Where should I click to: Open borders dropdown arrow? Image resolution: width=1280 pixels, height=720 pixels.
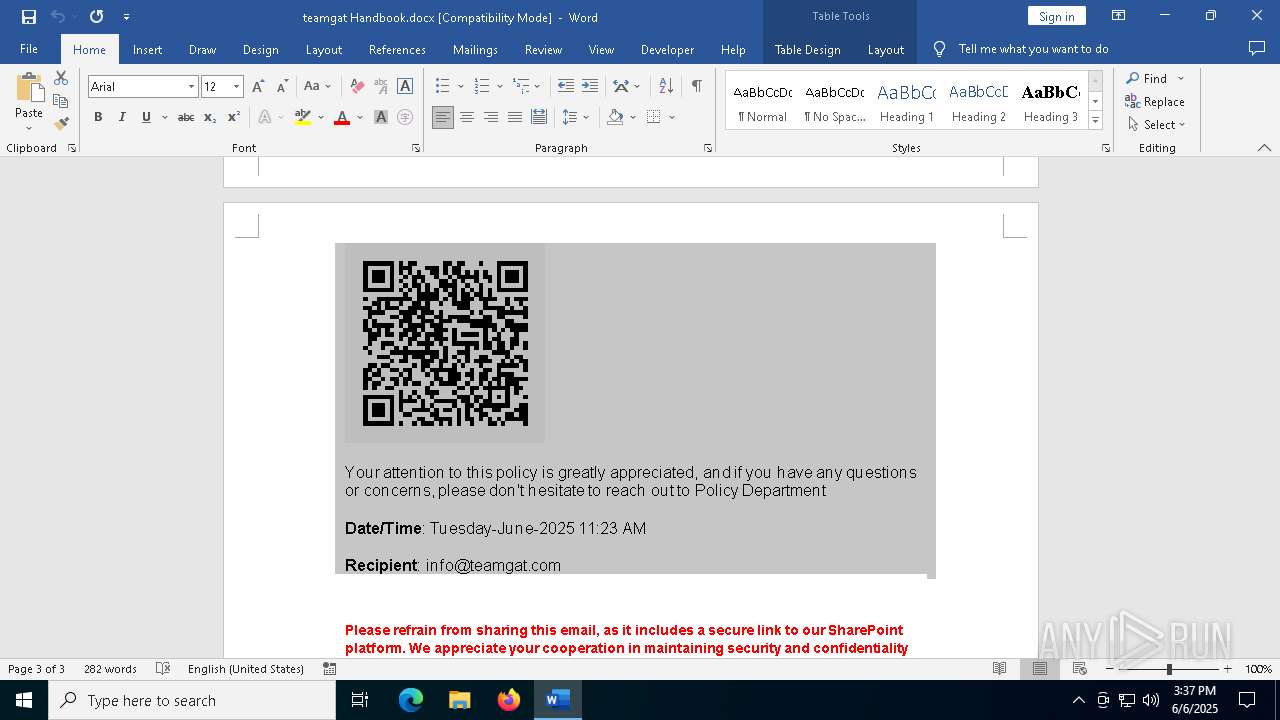[x=672, y=117]
